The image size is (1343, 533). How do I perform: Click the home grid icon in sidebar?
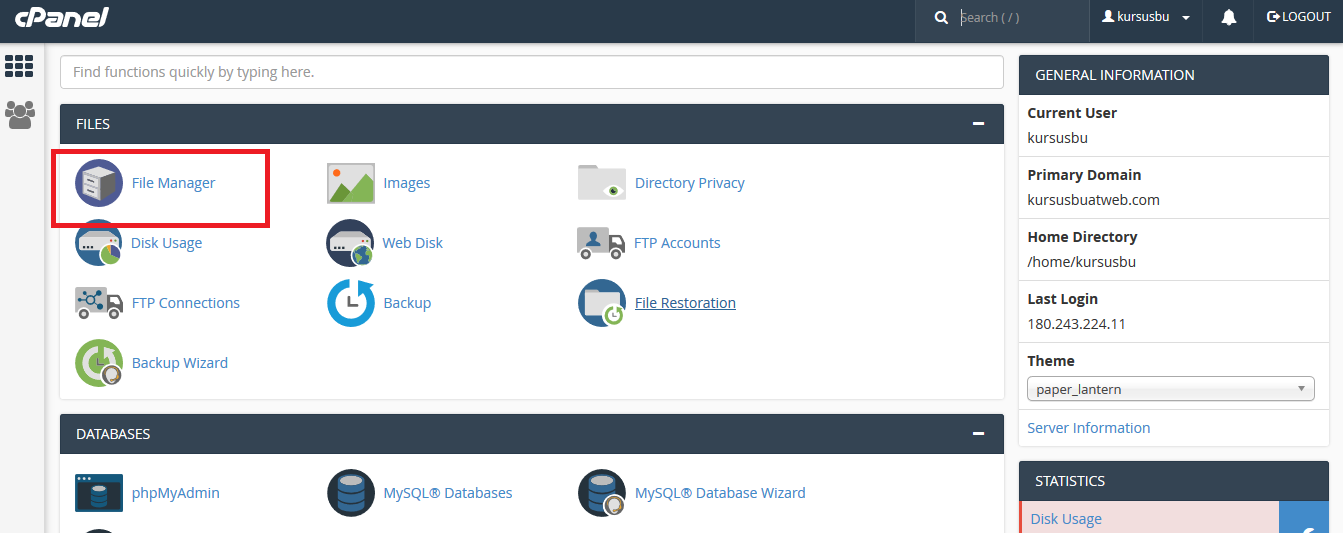tap(19, 66)
